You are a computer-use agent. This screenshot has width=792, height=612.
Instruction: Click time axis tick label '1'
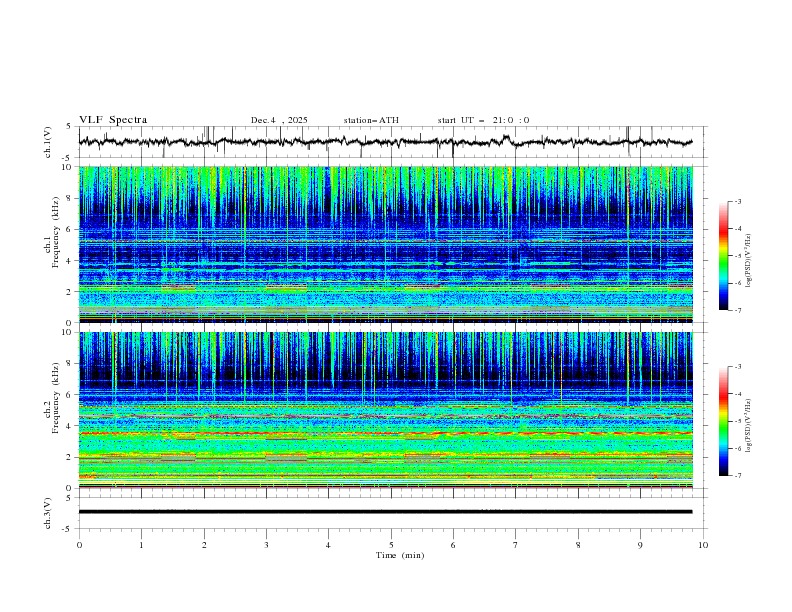click(141, 545)
